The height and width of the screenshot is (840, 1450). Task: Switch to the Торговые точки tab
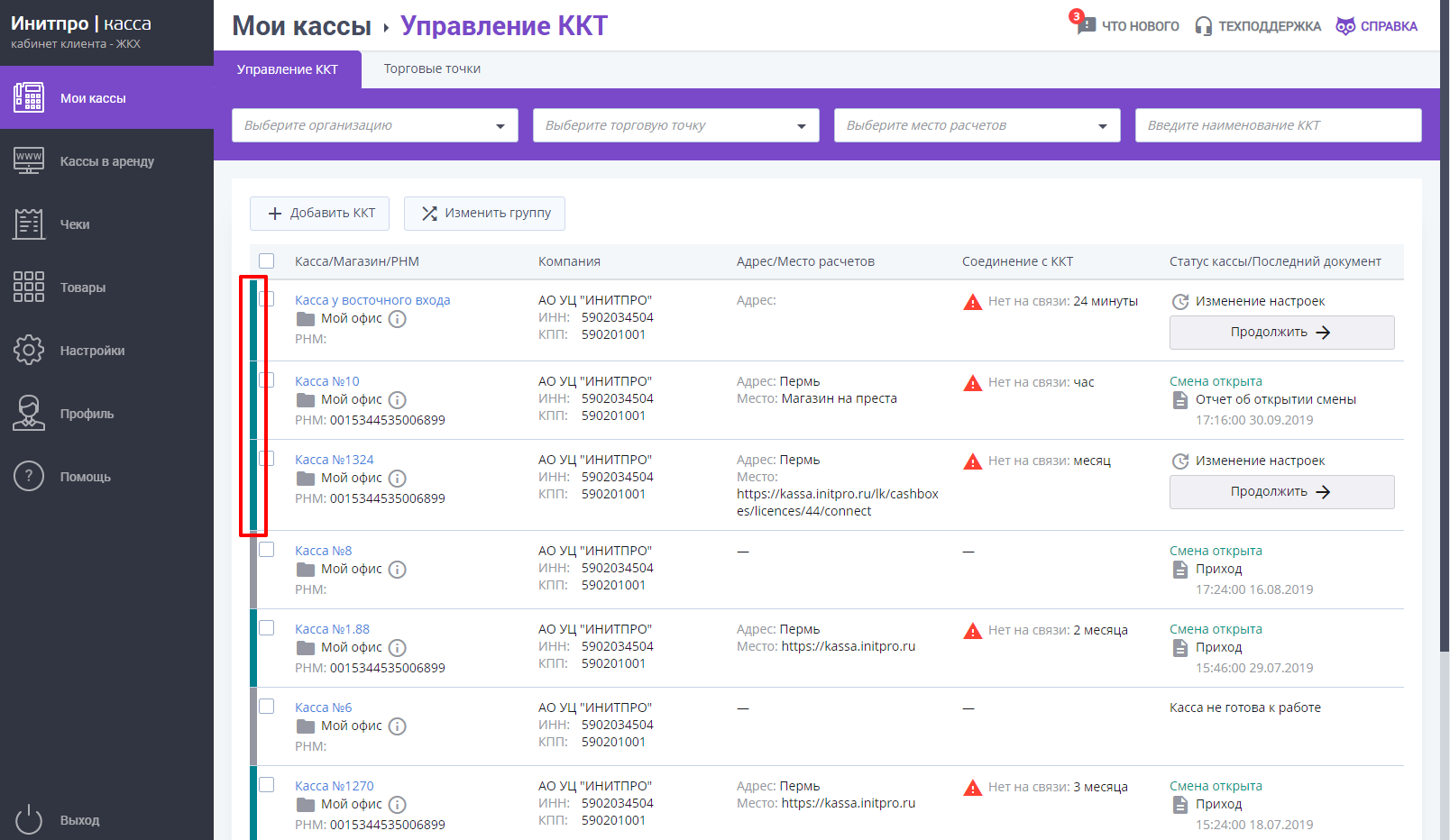click(432, 69)
